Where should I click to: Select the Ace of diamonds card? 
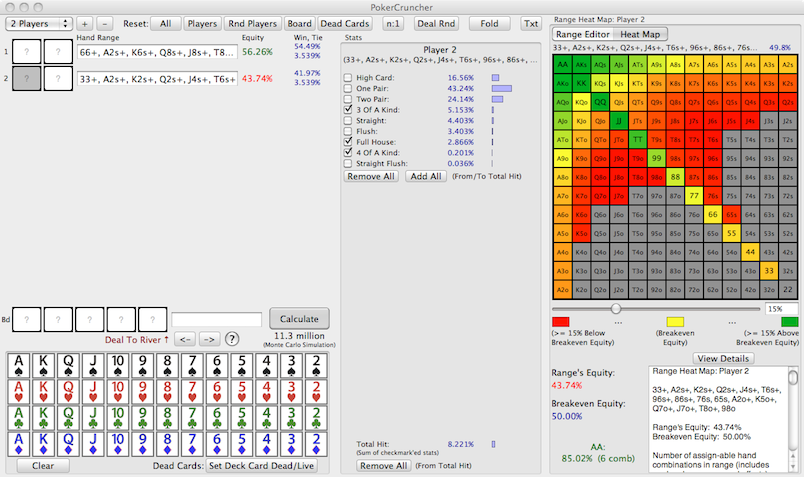[x=19, y=444]
